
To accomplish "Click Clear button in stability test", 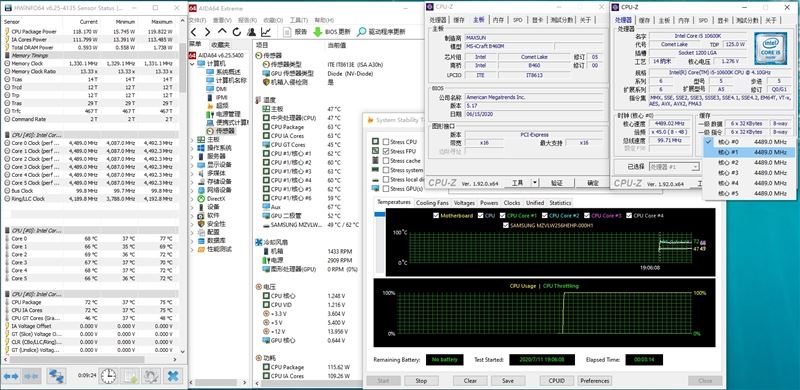I will click(470, 381).
